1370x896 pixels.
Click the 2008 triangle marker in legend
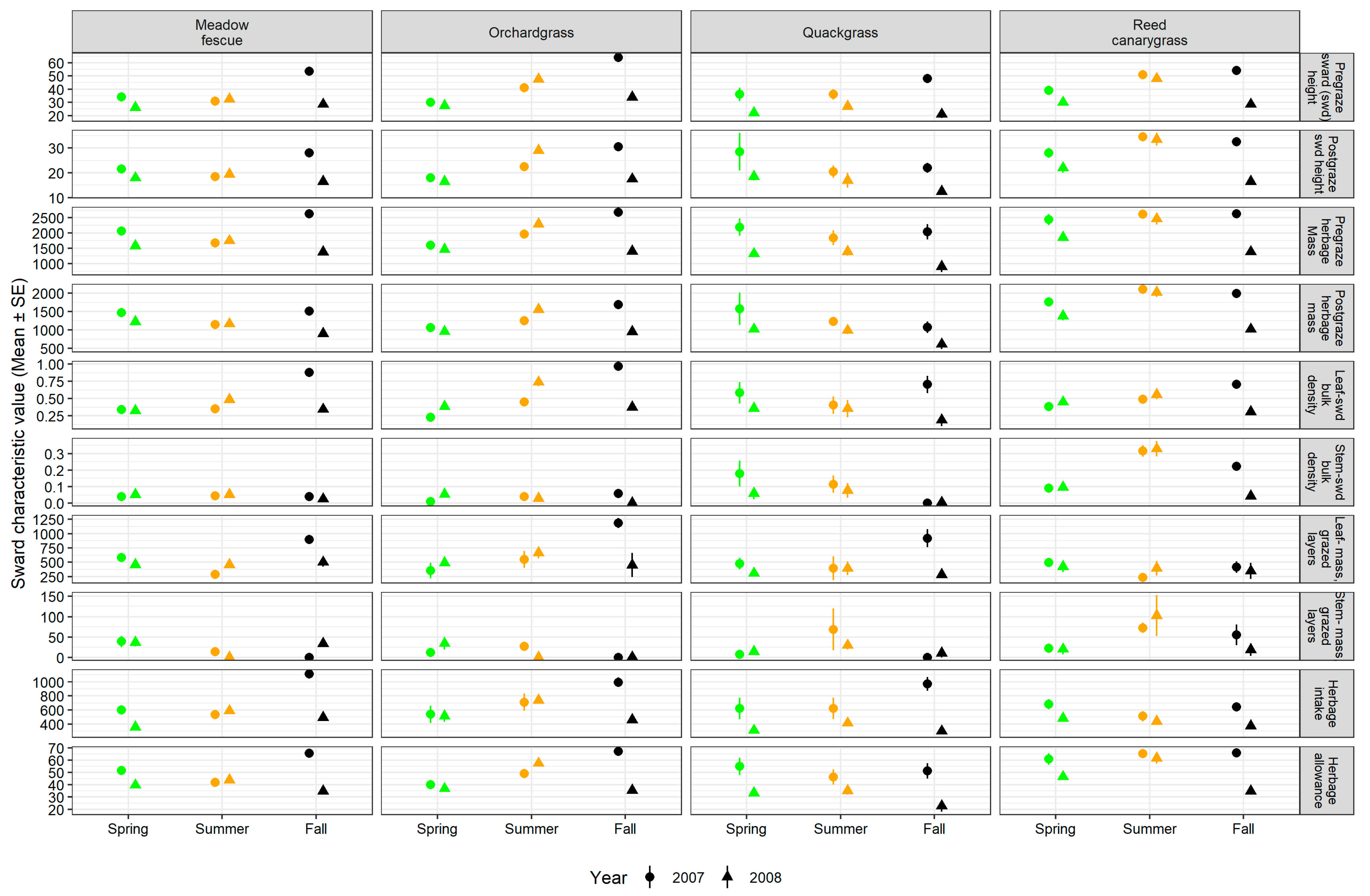pos(727,876)
